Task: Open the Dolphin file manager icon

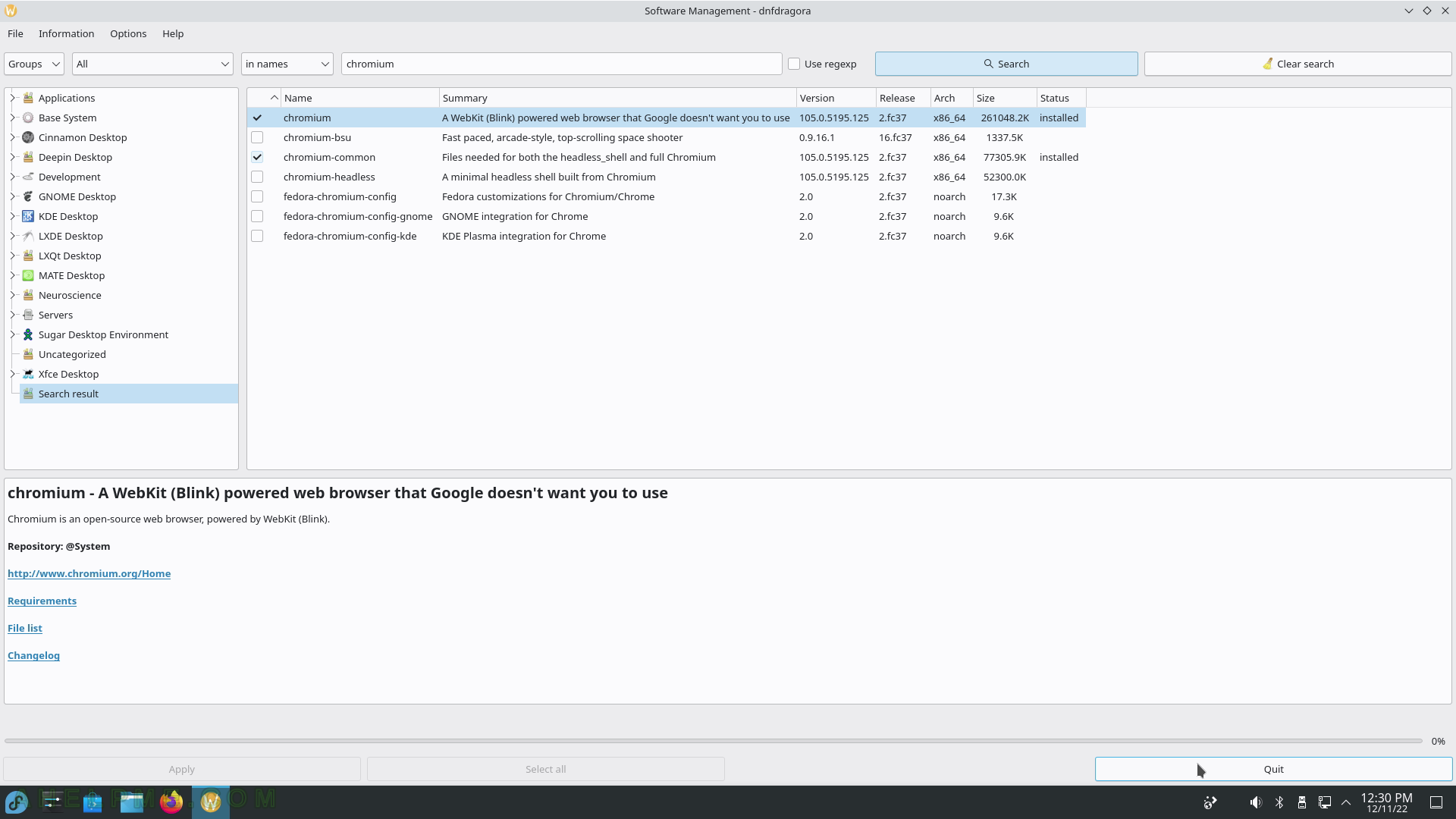Action: click(132, 802)
